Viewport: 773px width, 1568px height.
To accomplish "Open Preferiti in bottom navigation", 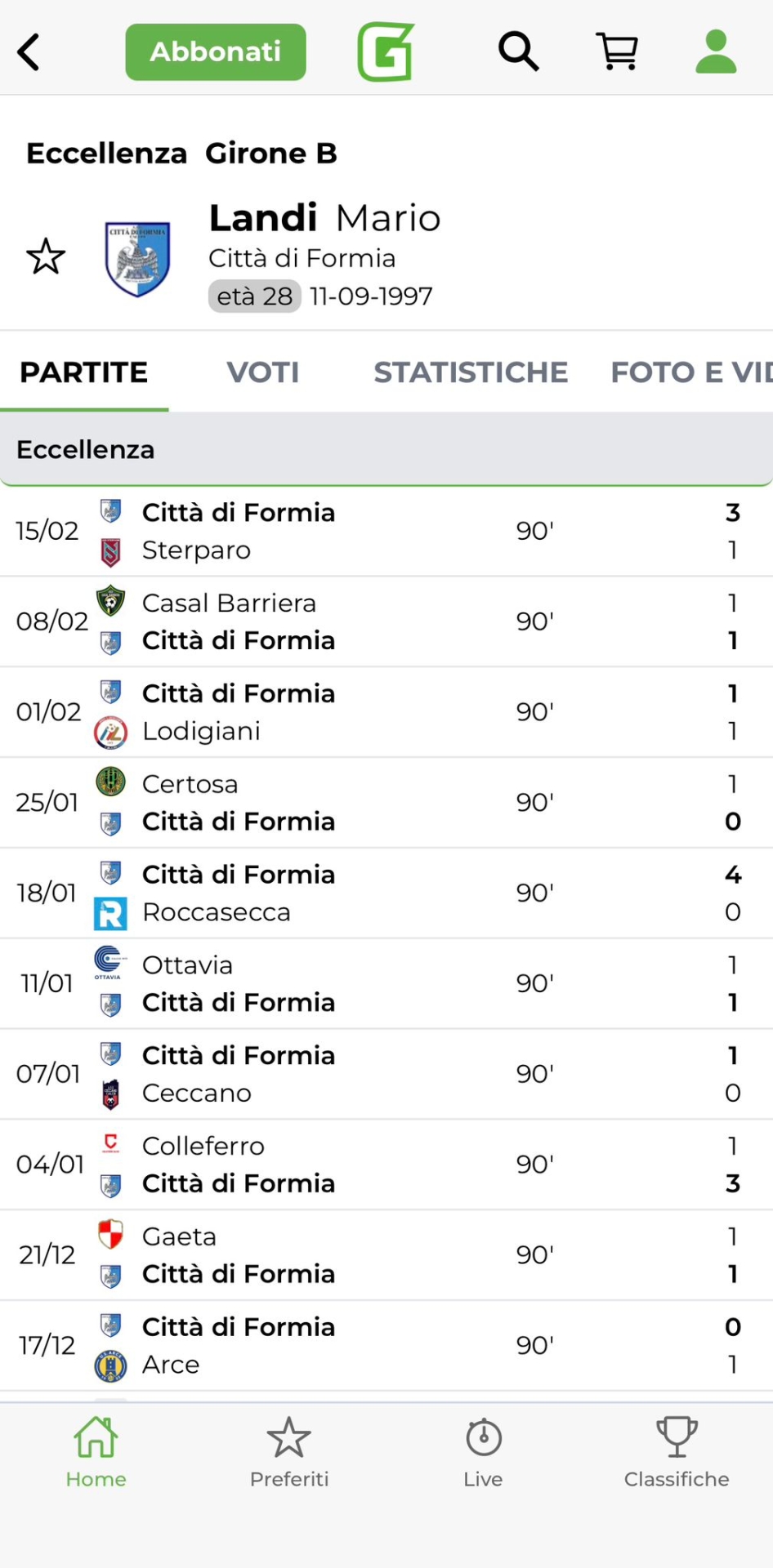I will coord(289,1454).
